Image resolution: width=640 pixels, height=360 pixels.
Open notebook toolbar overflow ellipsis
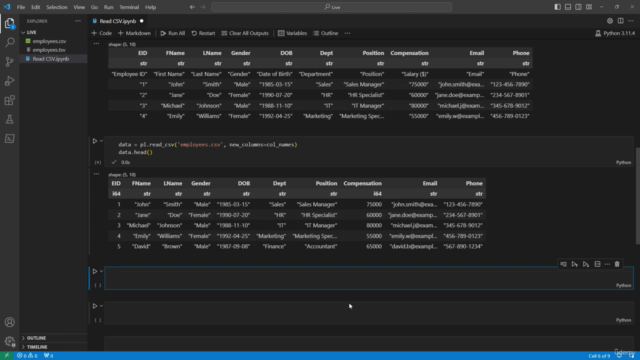[x=347, y=33]
